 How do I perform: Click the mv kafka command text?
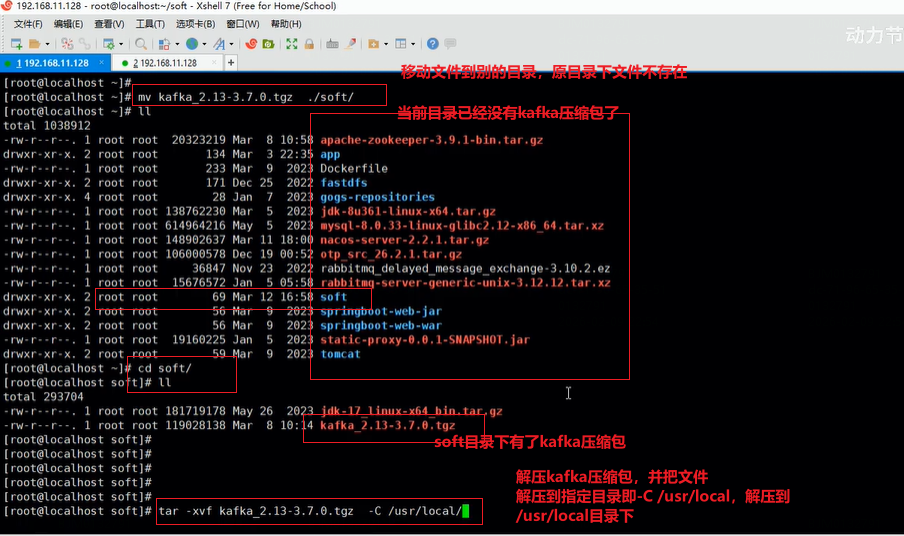tap(246, 97)
